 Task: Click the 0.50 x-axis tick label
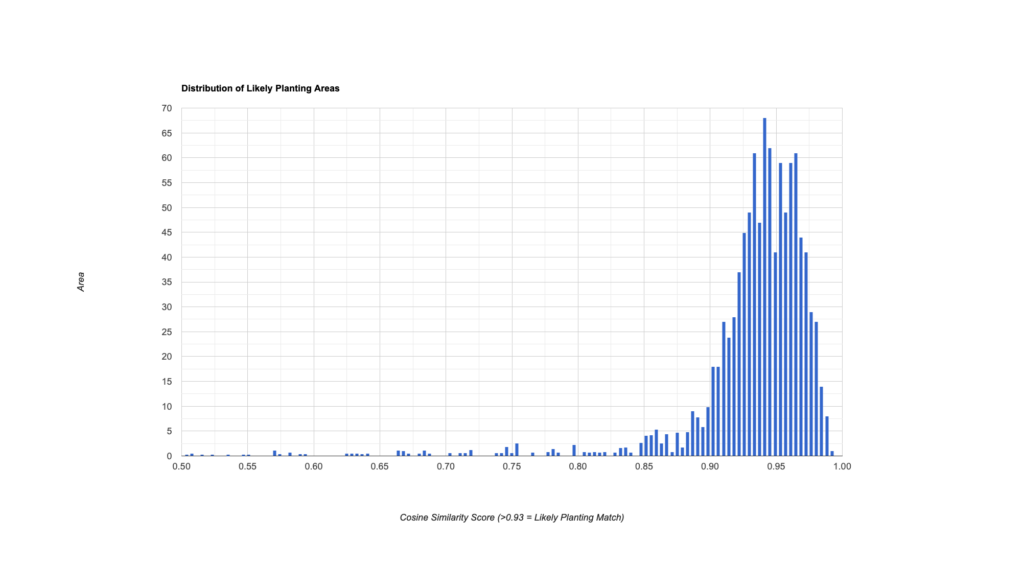point(181,466)
